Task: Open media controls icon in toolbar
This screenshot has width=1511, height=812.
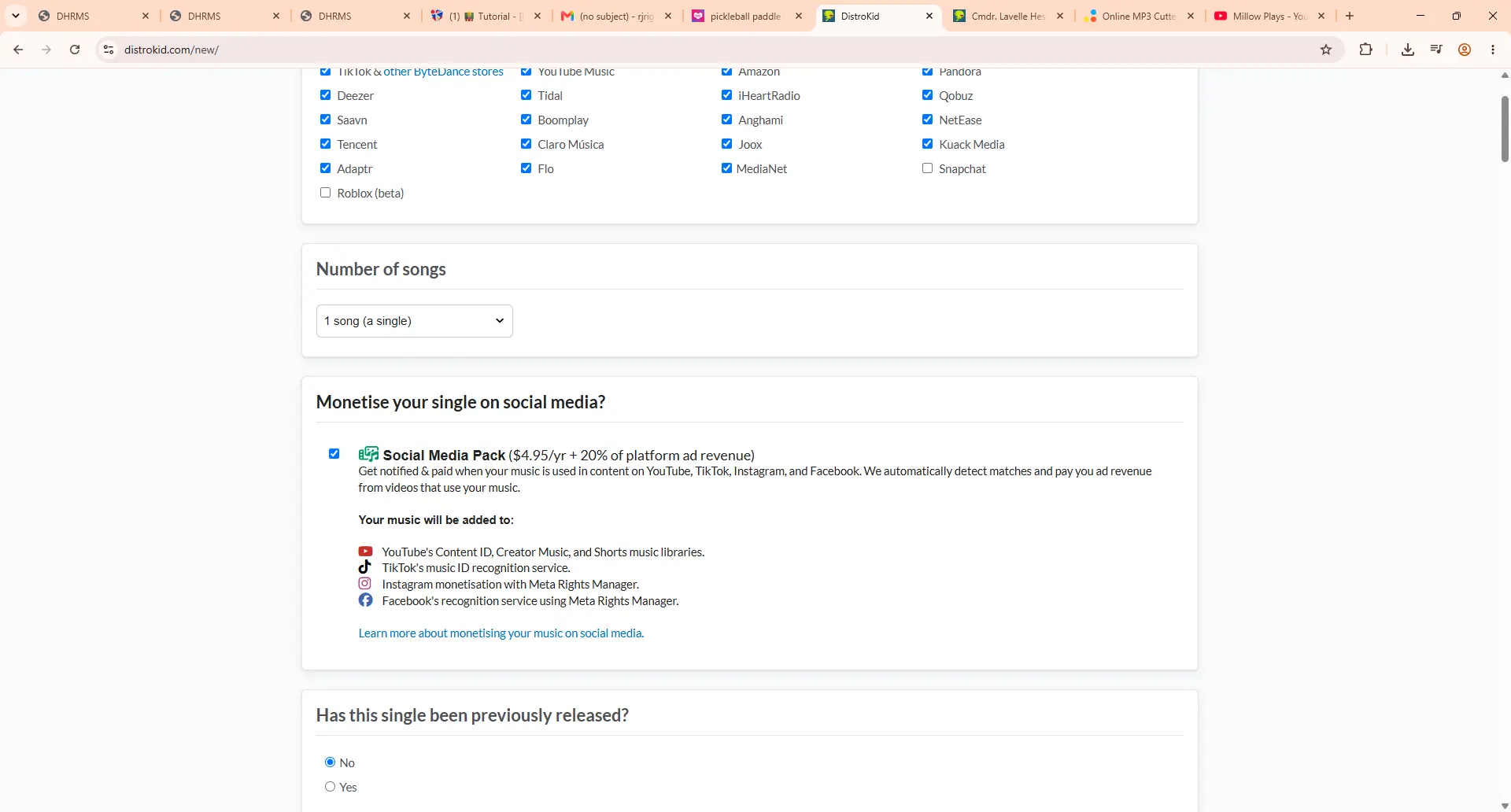Action: coord(1436,50)
